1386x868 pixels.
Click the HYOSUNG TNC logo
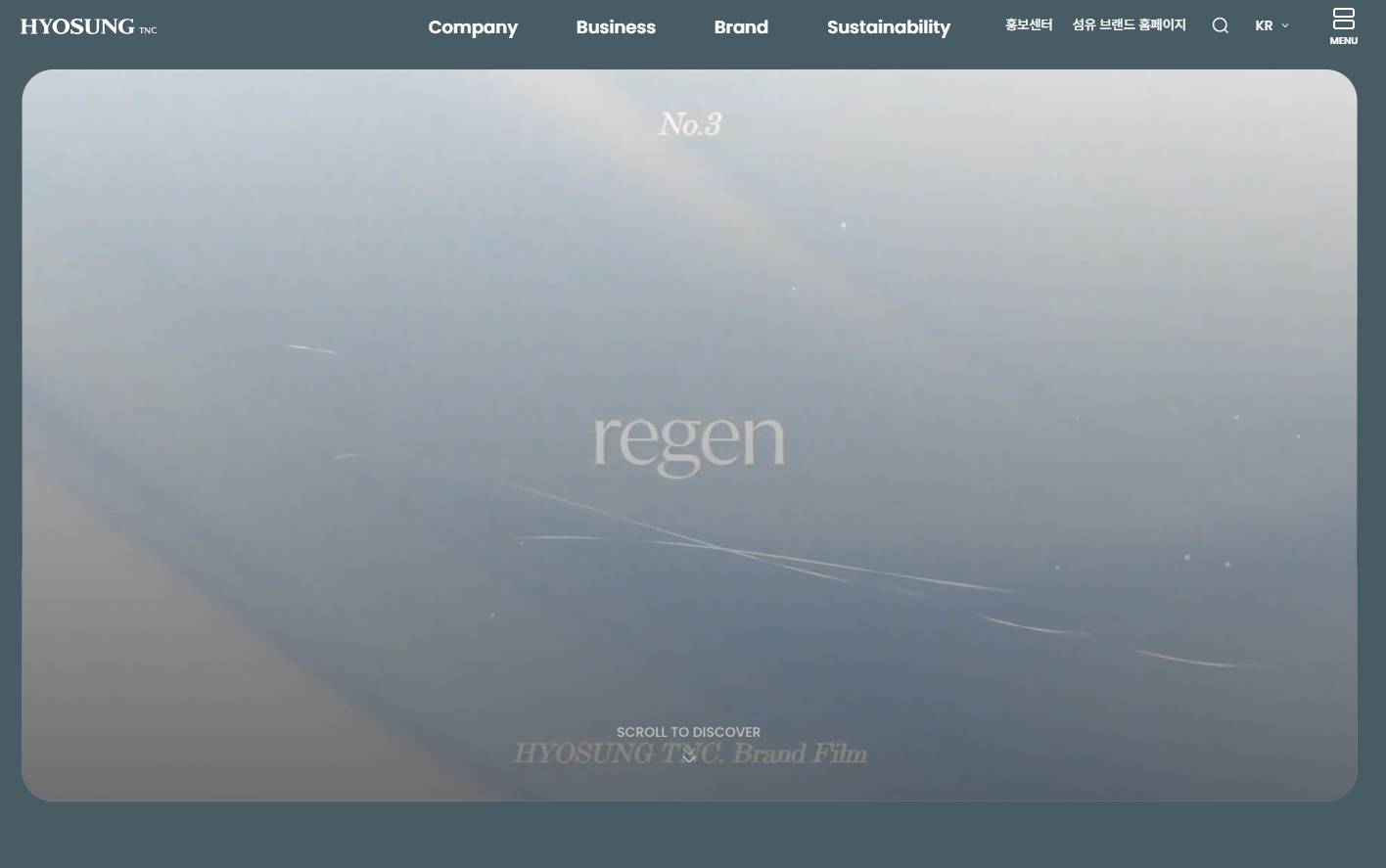[x=88, y=26]
